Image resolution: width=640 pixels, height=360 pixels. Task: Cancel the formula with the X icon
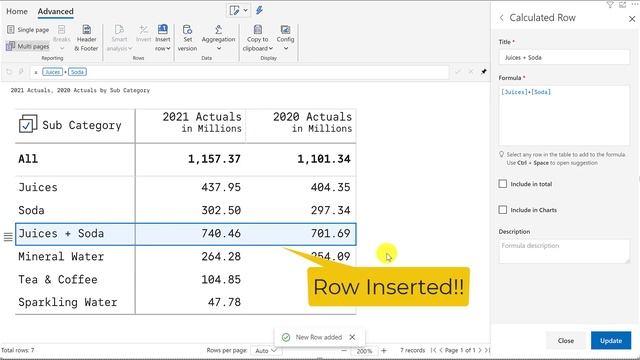click(x=471, y=72)
